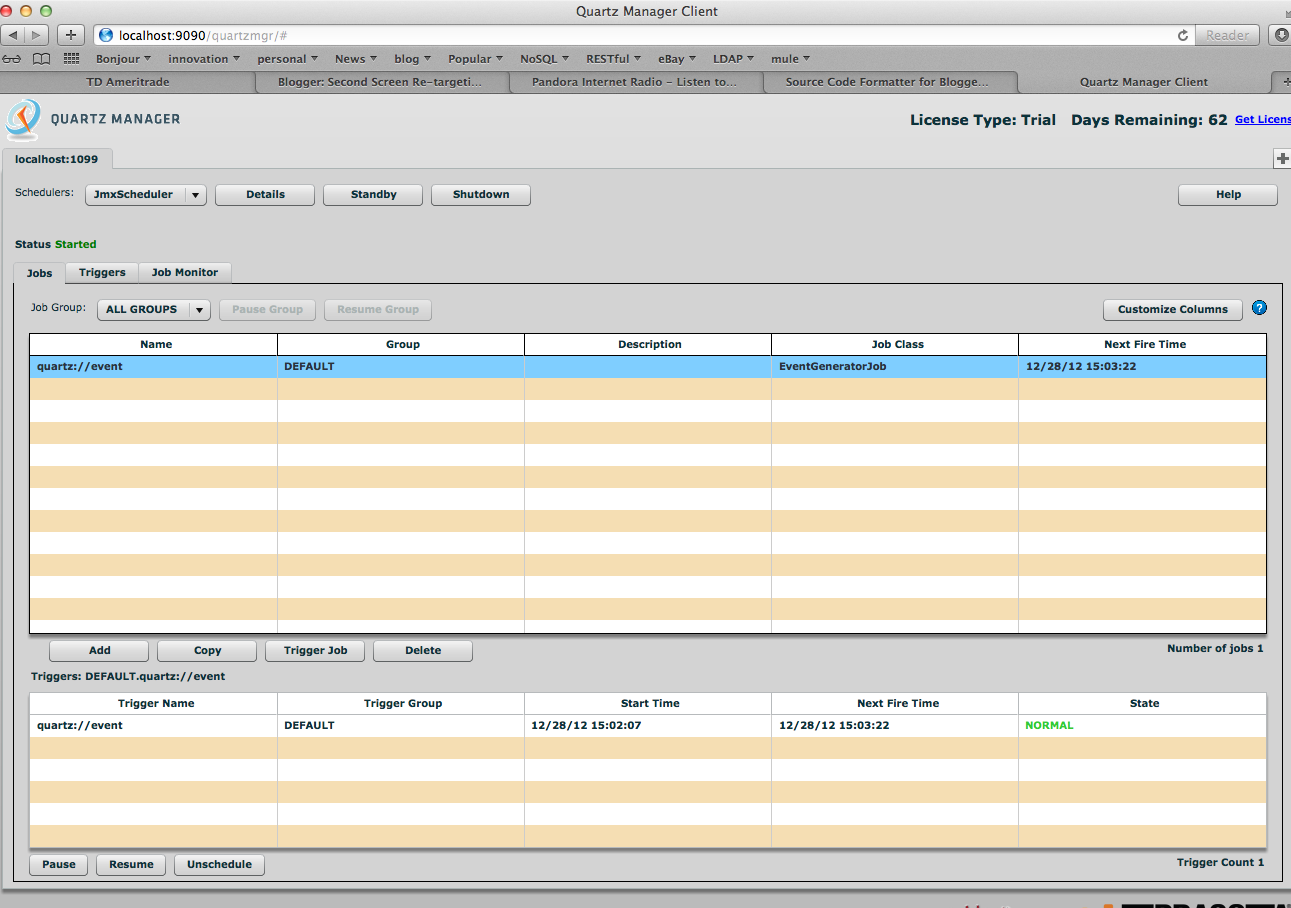1291x908 pixels.
Task: Click inside the address bar
Action: 400,35
